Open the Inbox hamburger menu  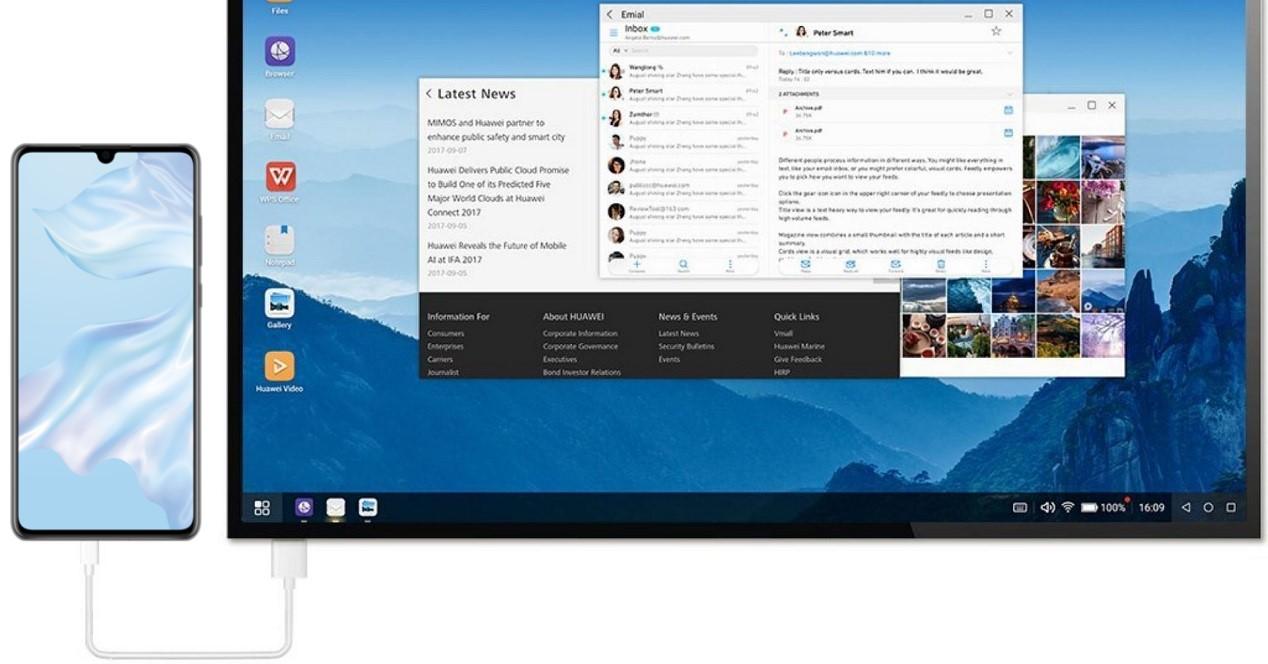(614, 33)
